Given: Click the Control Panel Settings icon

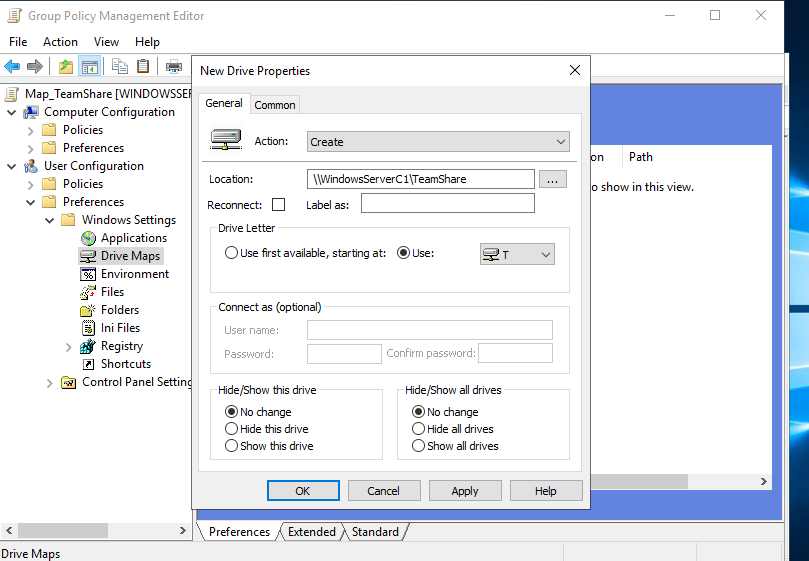Looking at the screenshot, I should pyautogui.click(x=69, y=382).
